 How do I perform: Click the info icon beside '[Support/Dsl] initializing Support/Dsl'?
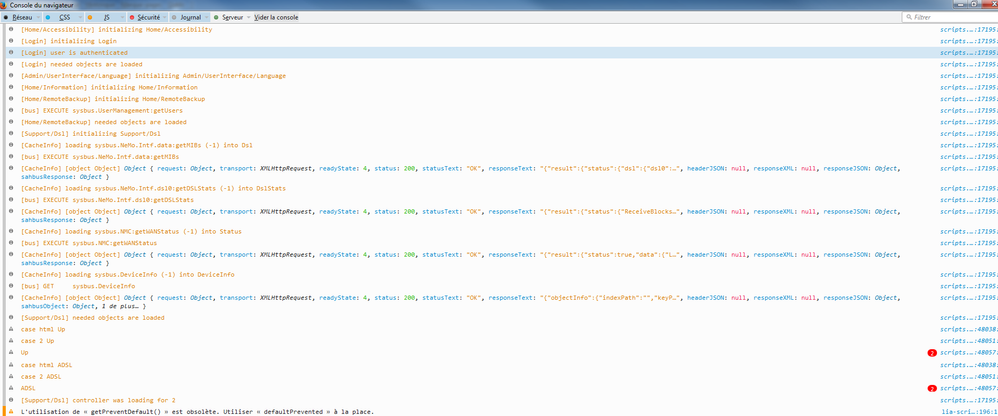(x=10, y=133)
